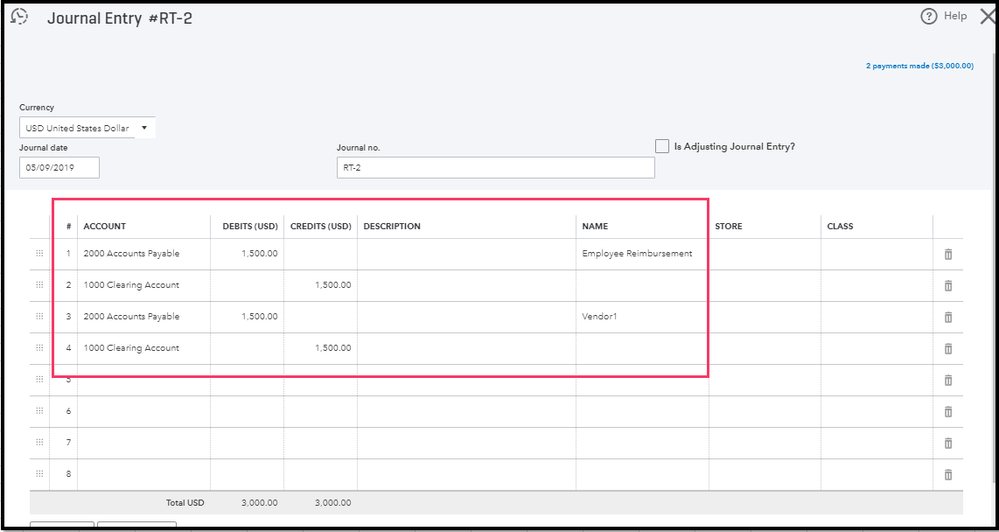
Task: Delete journal line 4 with trash icon
Action: pos(948,348)
